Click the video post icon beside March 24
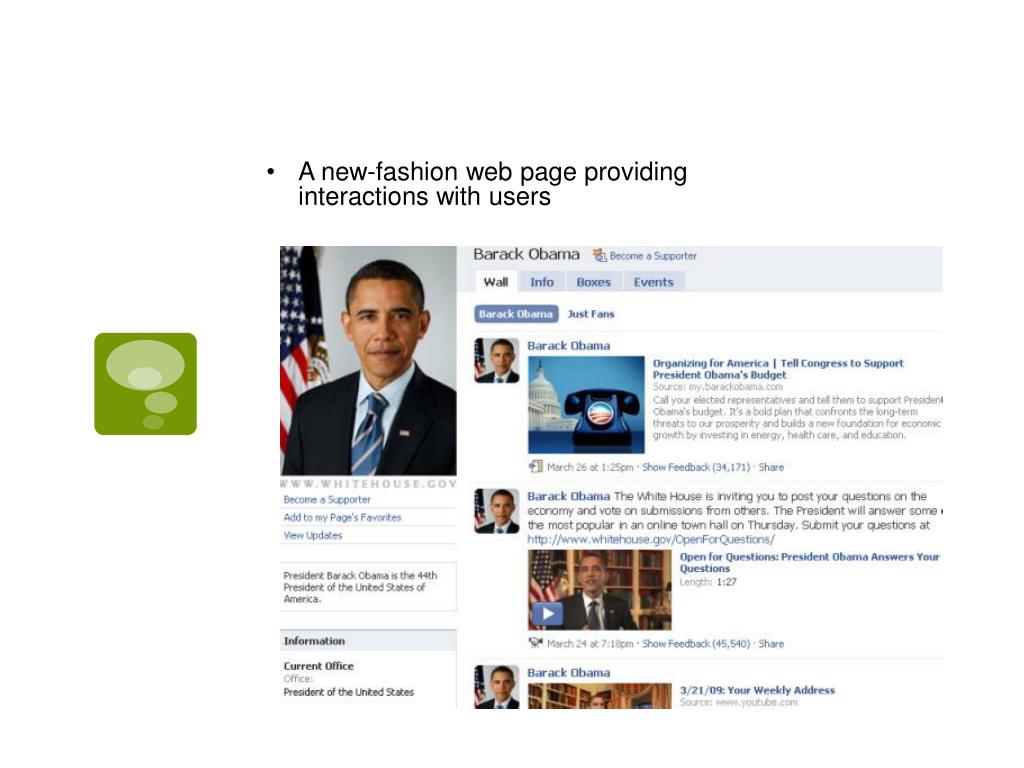1024x768 pixels. point(536,643)
